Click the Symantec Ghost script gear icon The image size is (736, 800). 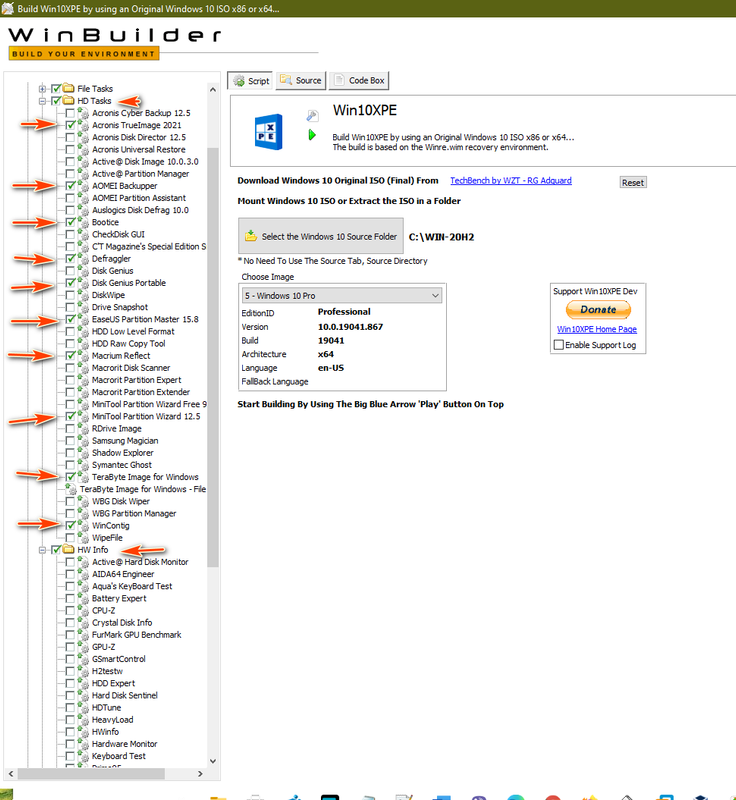click(x=83, y=465)
